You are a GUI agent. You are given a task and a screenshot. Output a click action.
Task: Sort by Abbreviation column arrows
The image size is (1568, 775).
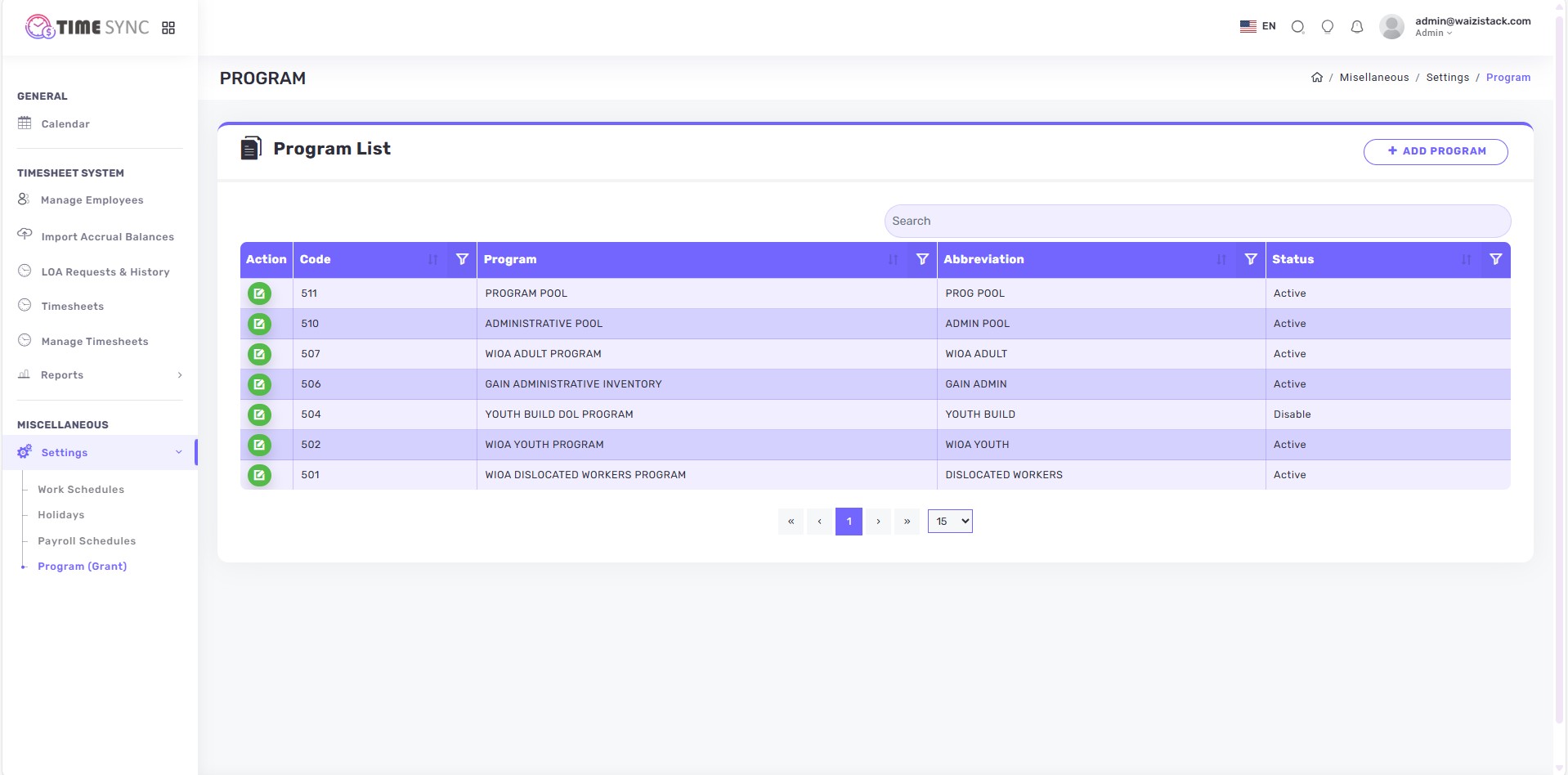[1221, 259]
